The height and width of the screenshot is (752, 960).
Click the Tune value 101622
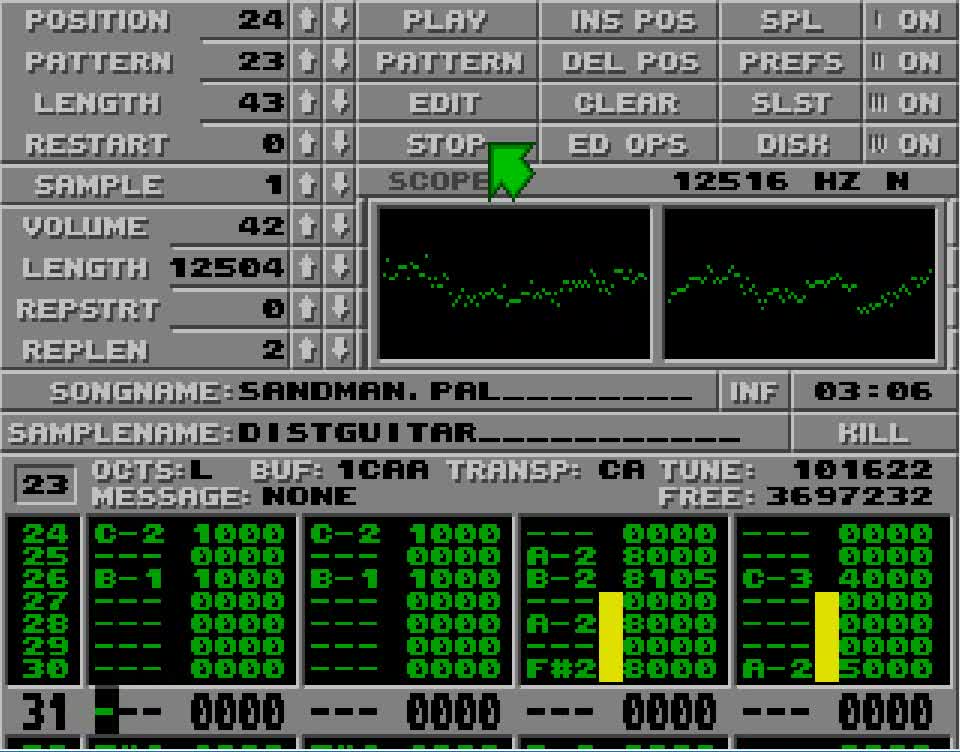[x=862, y=470]
